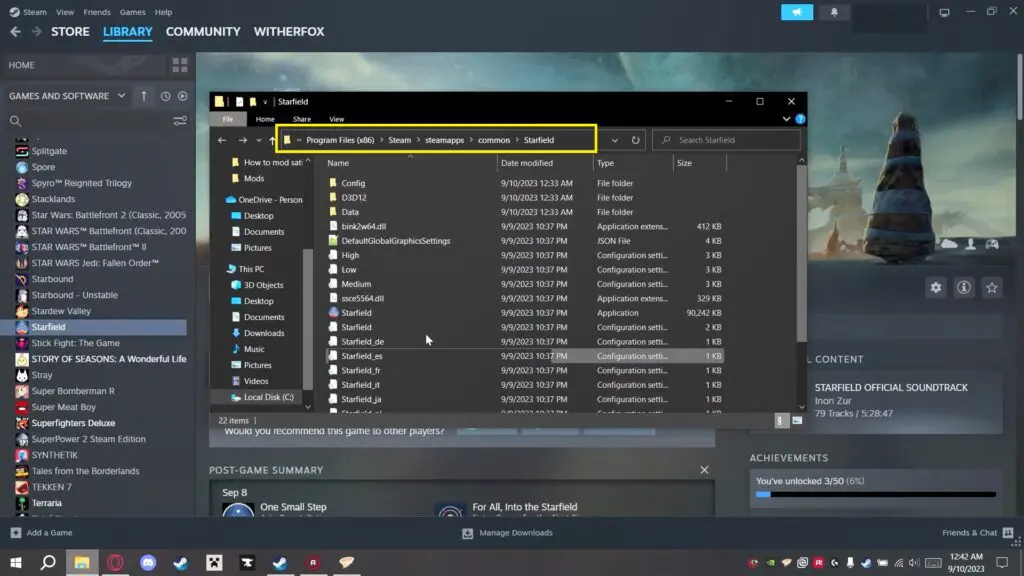Open Starfield game settings gear icon
The width and height of the screenshot is (1024, 576).
point(936,288)
